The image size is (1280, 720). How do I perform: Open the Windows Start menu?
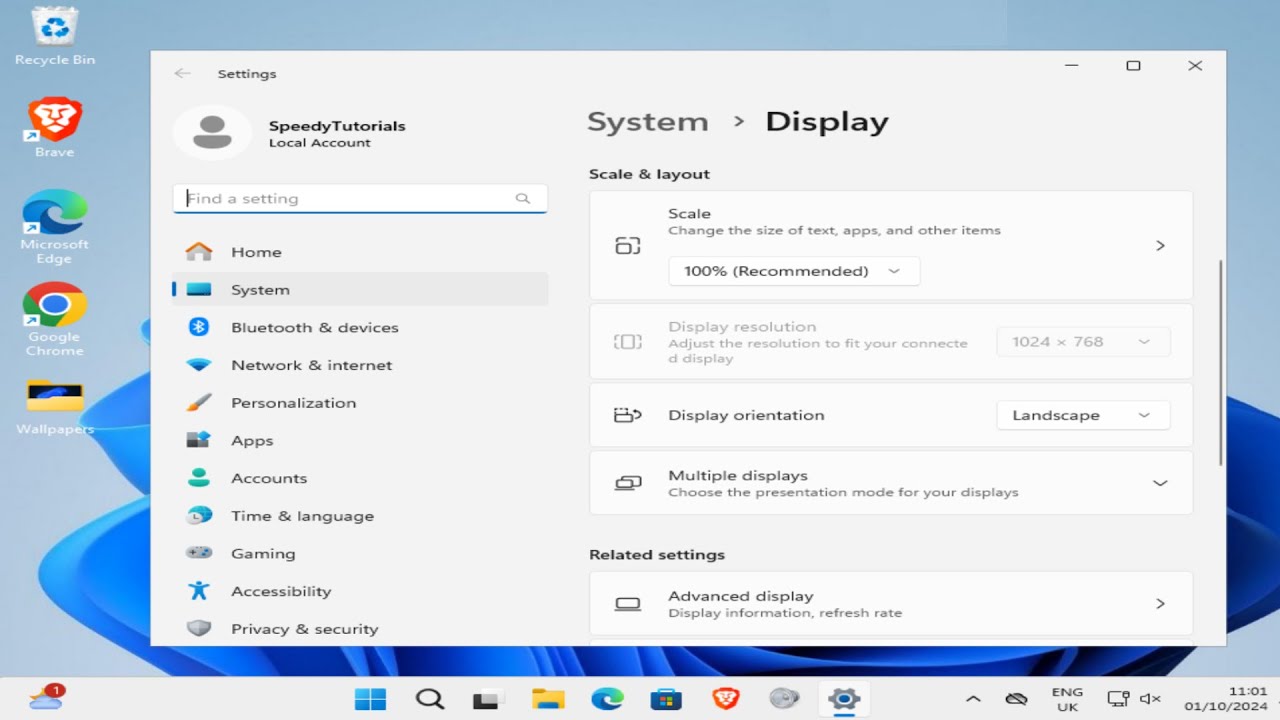[370, 699]
